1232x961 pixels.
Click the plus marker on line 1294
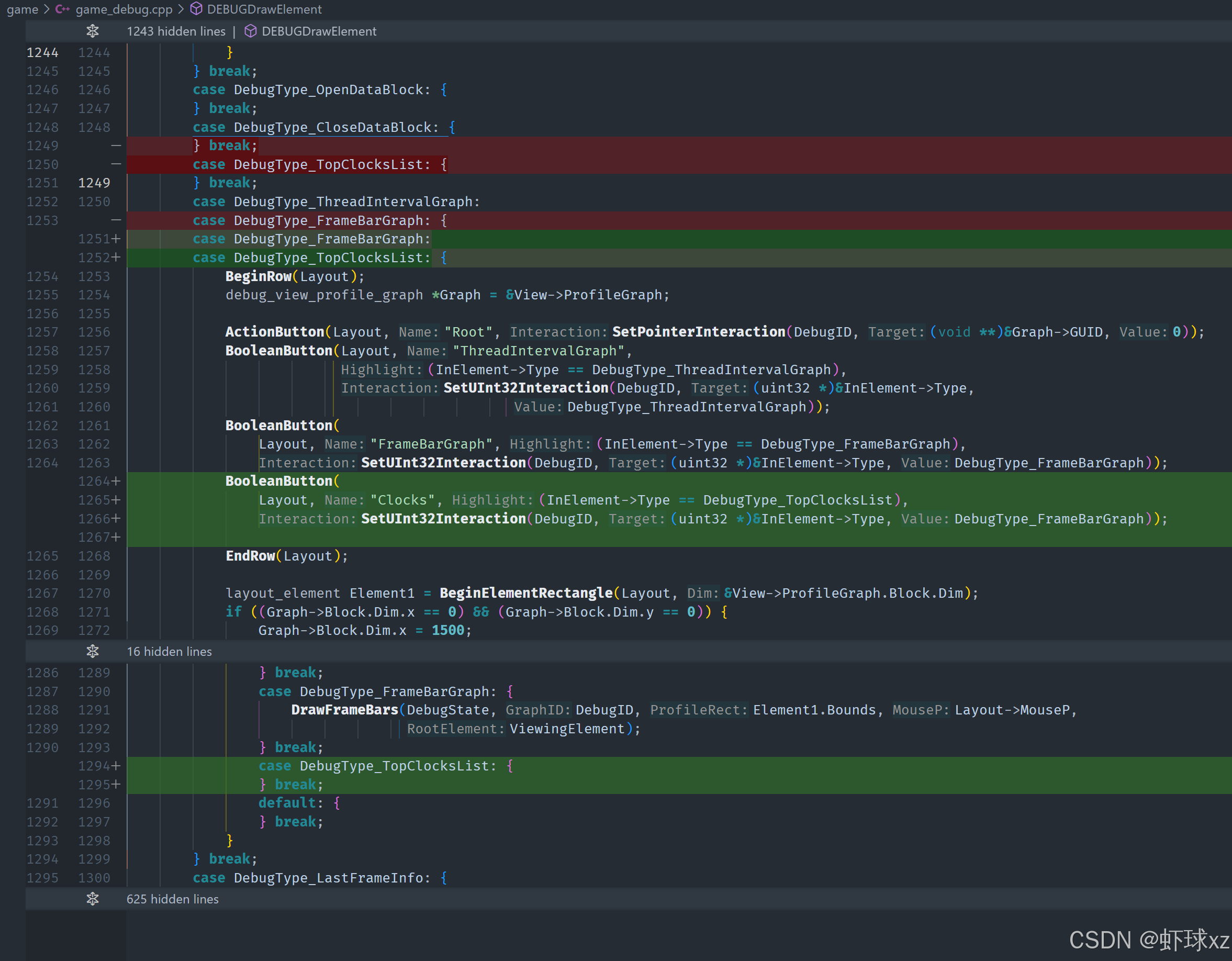[x=116, y=766]
